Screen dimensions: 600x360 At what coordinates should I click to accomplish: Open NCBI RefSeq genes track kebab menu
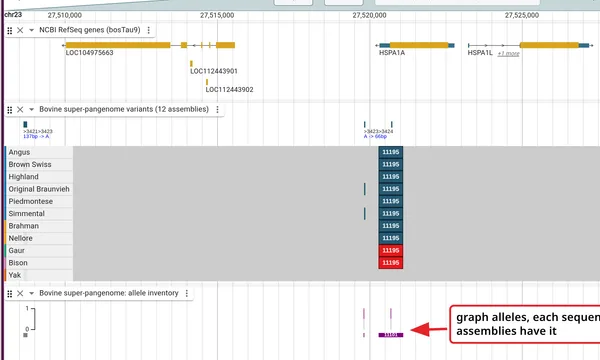click(148, 30)
